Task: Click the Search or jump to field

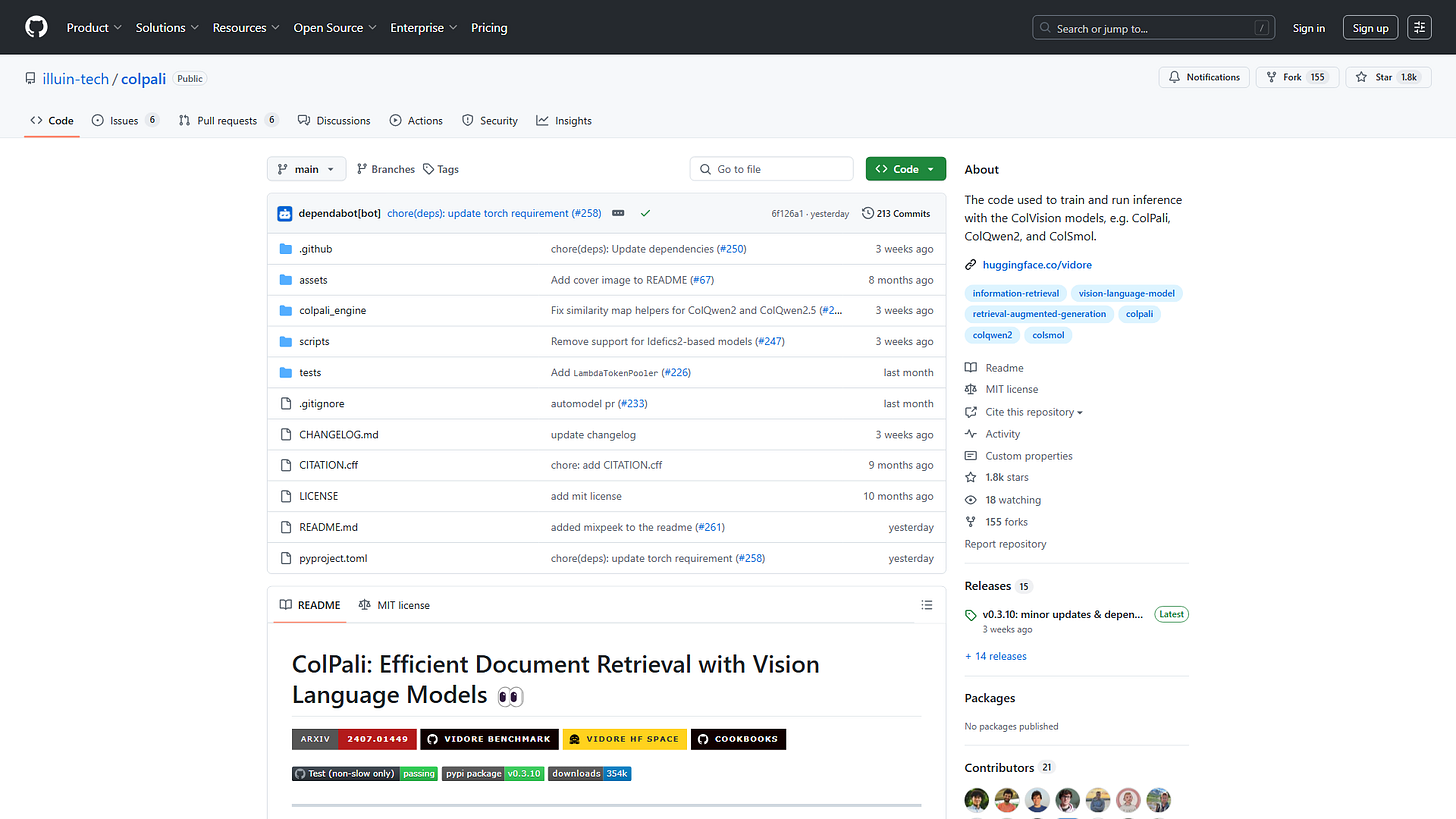Action: (x=1153, y=28)
